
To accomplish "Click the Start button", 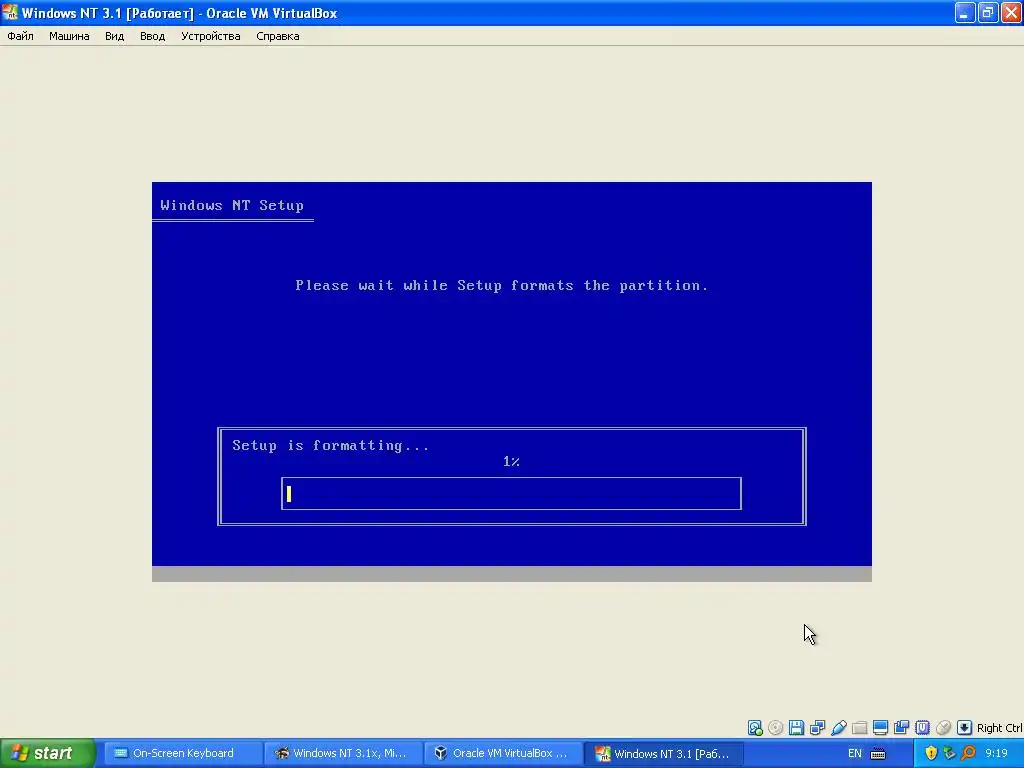I will [x=47, y=753].
